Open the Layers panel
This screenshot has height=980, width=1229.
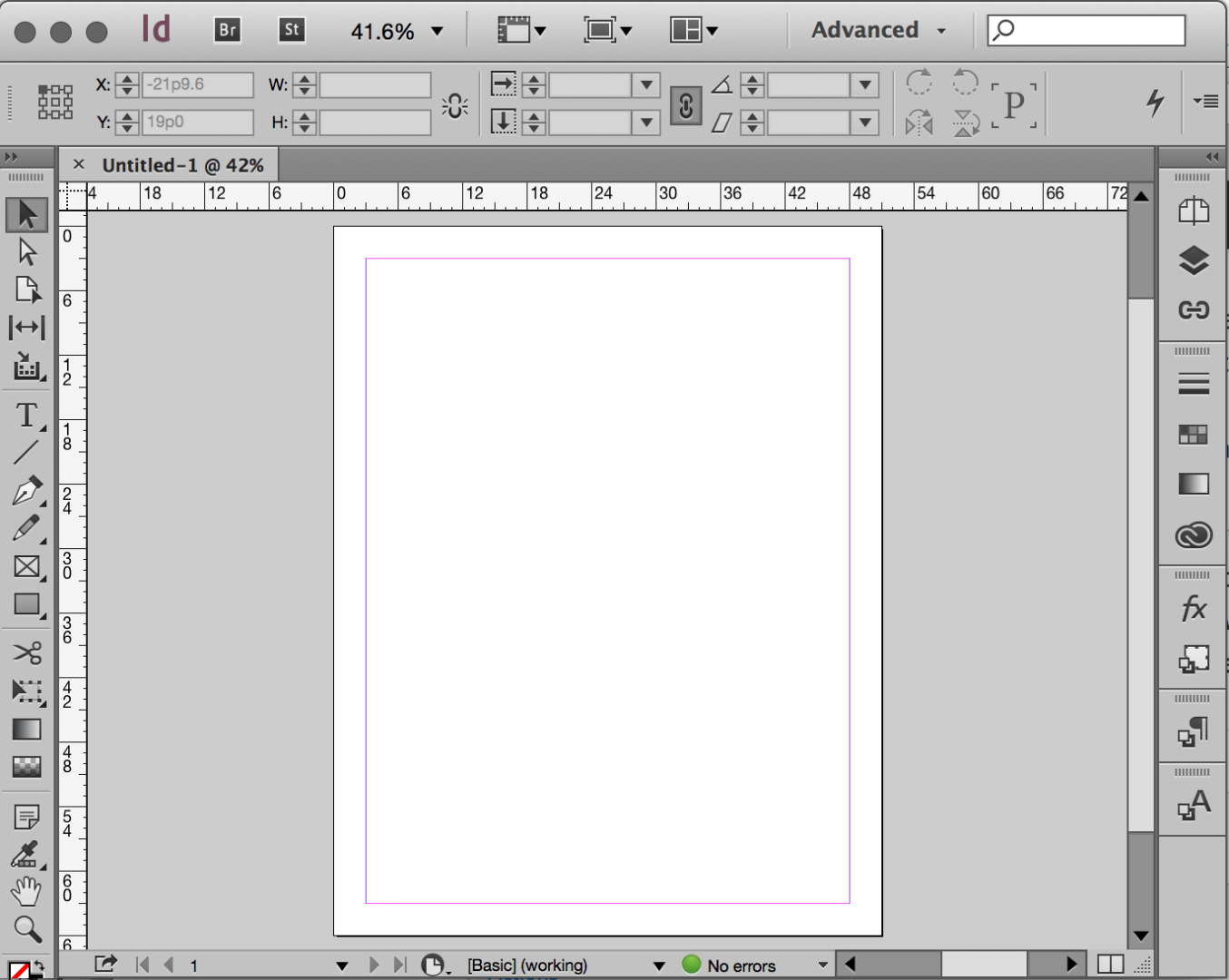coord(1193,260)
